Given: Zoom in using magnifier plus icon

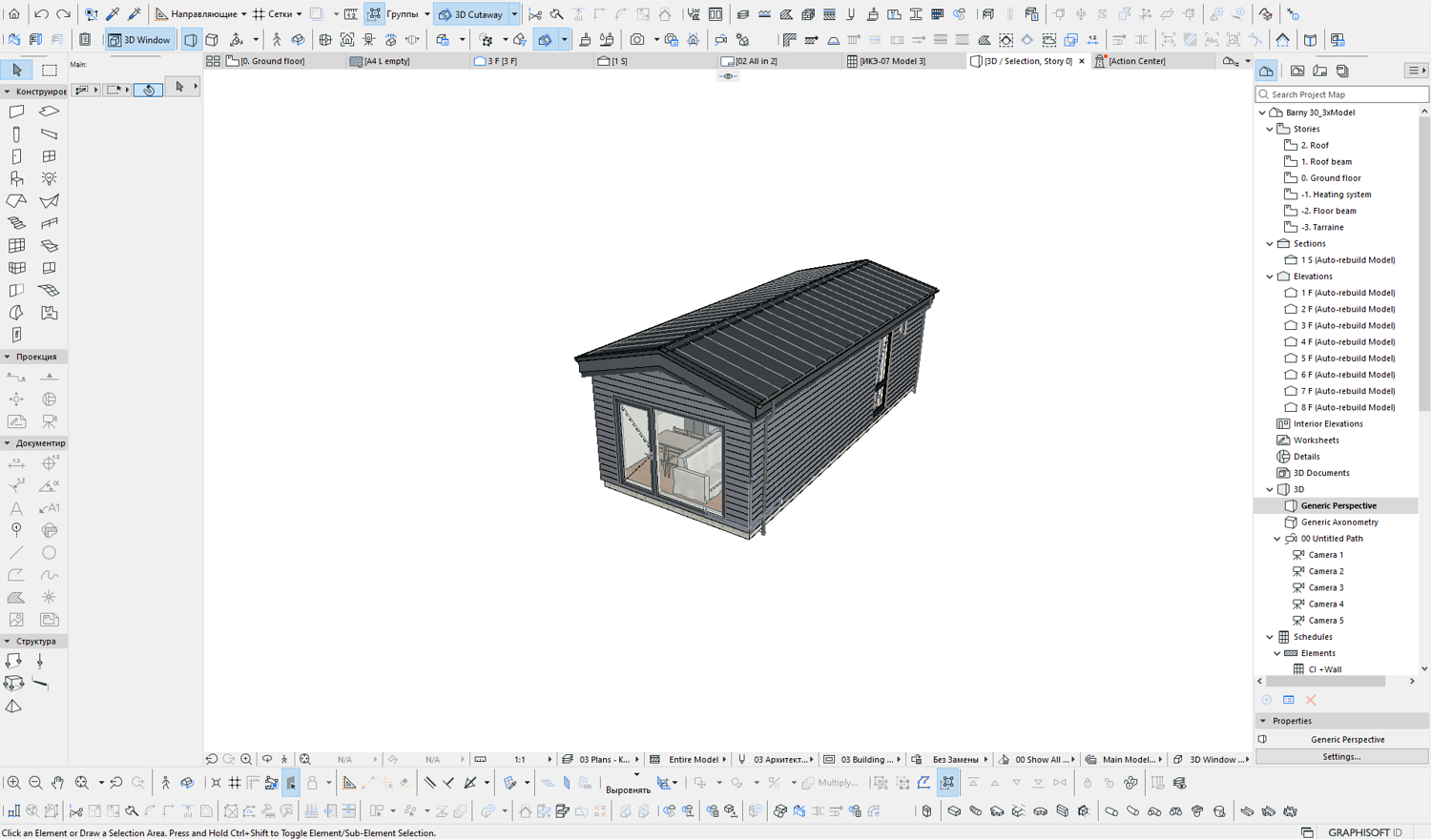Looking at the screenshot, I should pos(13,783).
